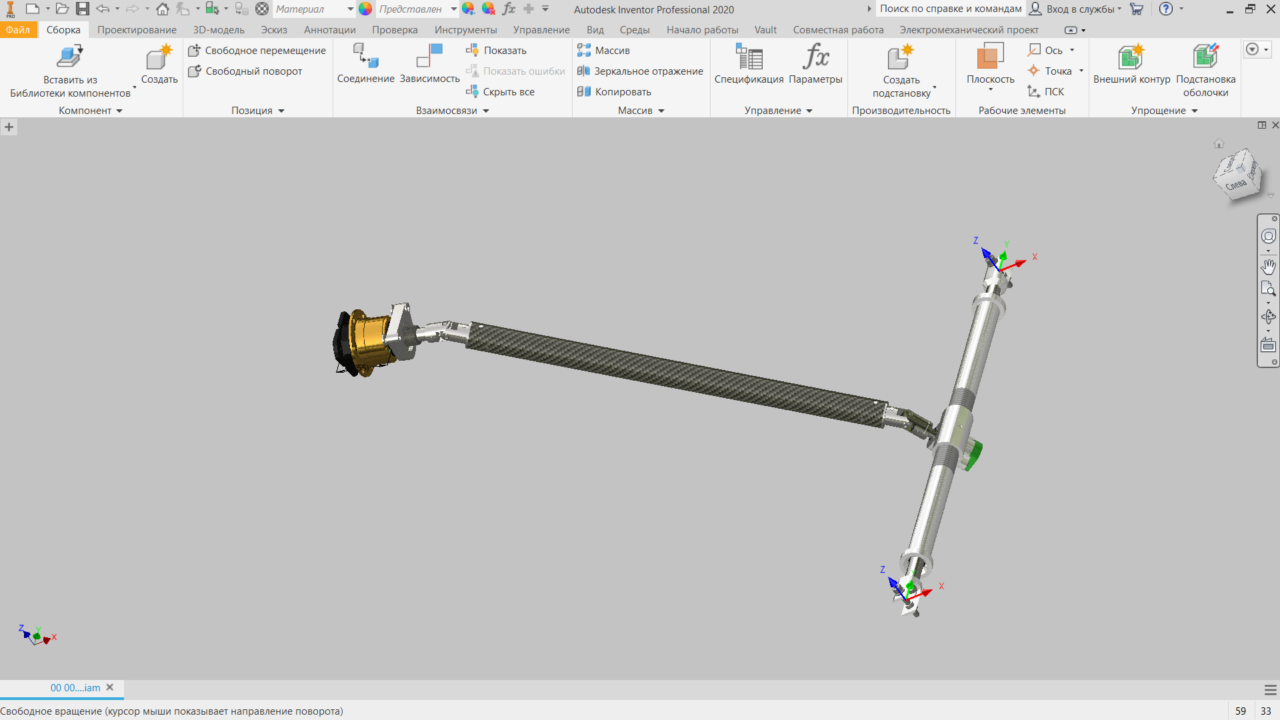The width and height of the screenshot is (1280, 720).
Task: Click Создать component icon
Action: pos(159,60)
